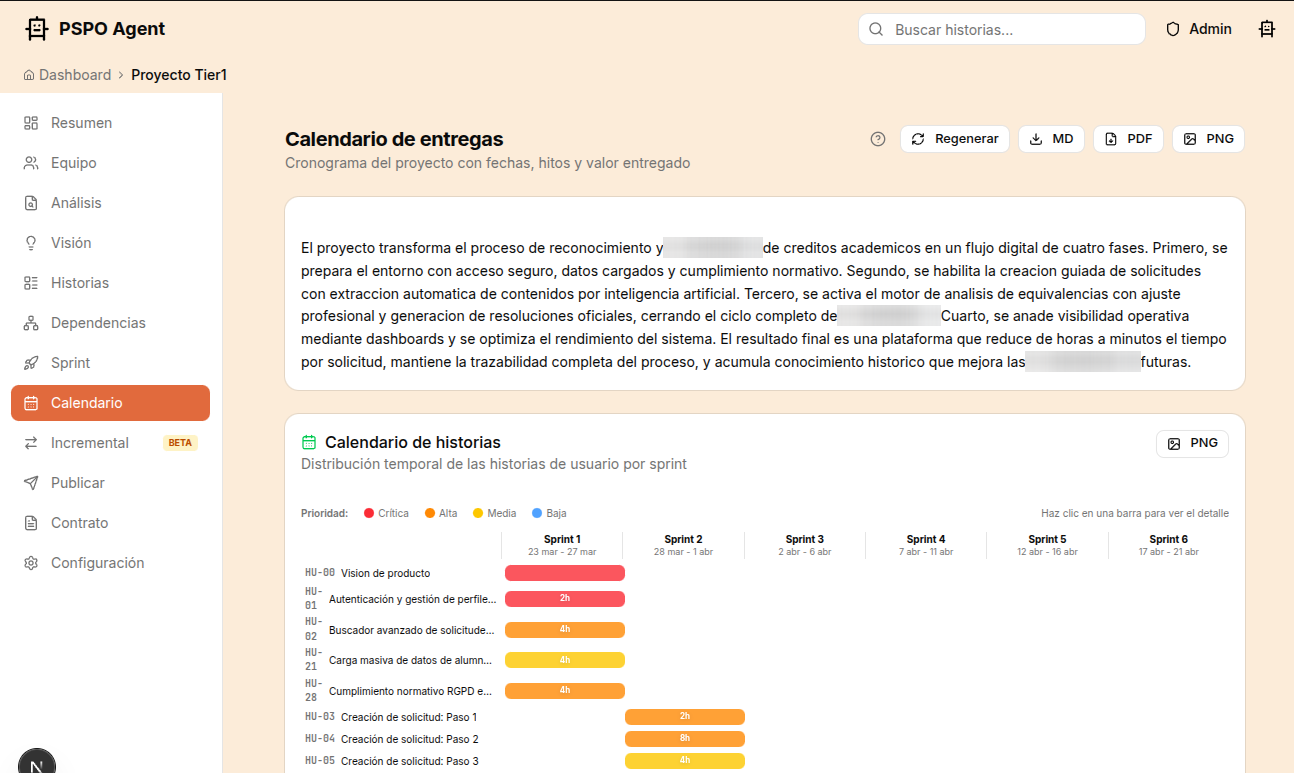Select Contrato from the sidebar
This screenshot has height=773, width=1294.
click(78, 522)
